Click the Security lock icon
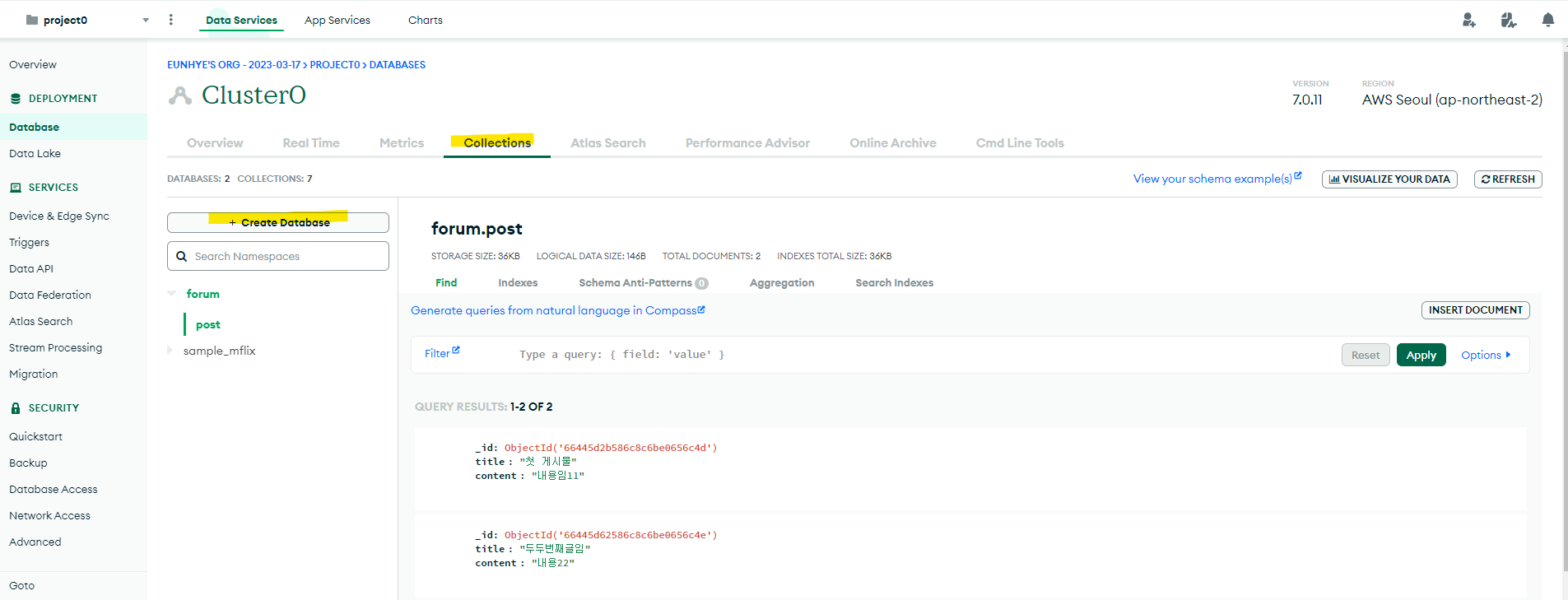 click(15, 407)
